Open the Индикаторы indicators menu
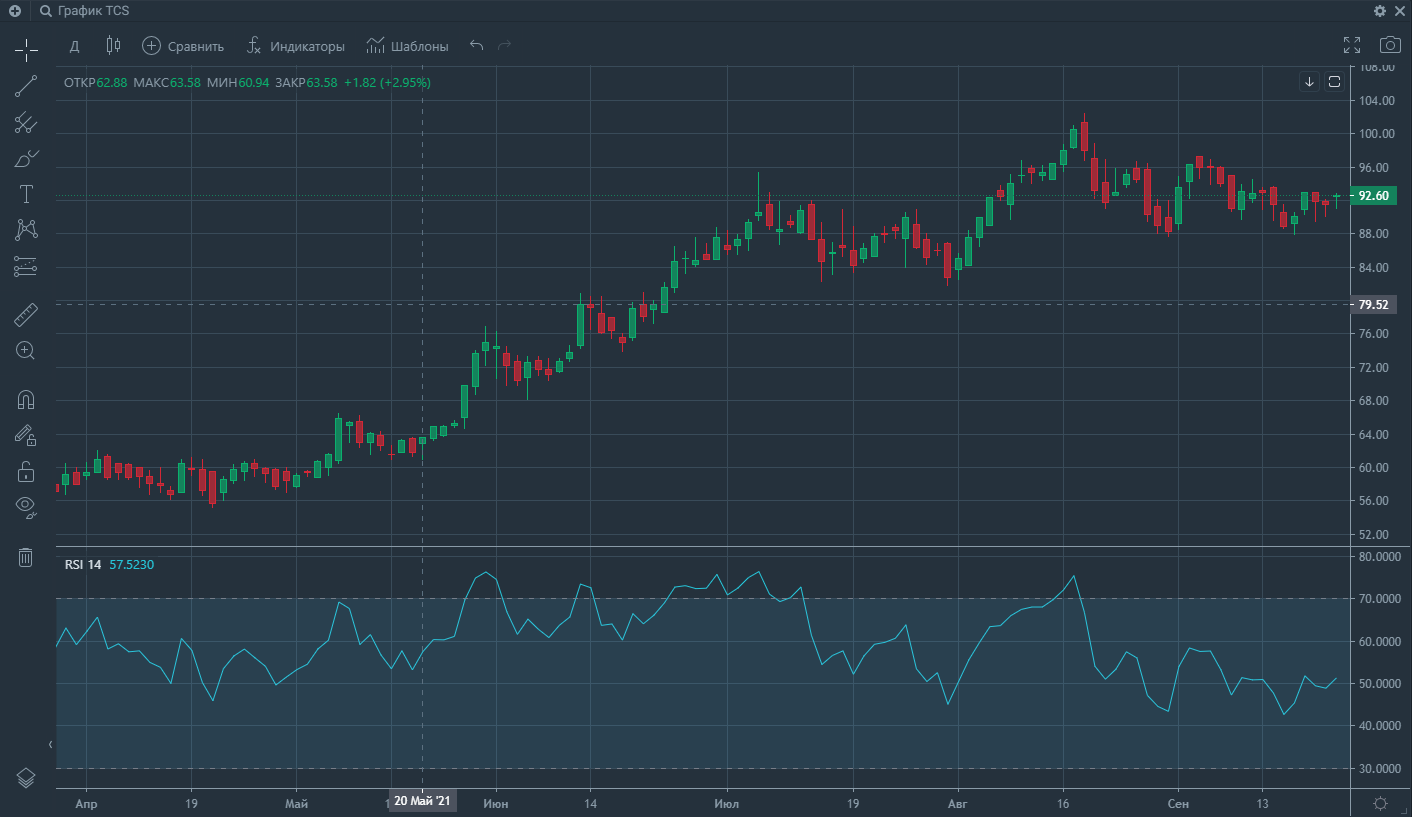The image size is (1412, 817). (296, 46)
